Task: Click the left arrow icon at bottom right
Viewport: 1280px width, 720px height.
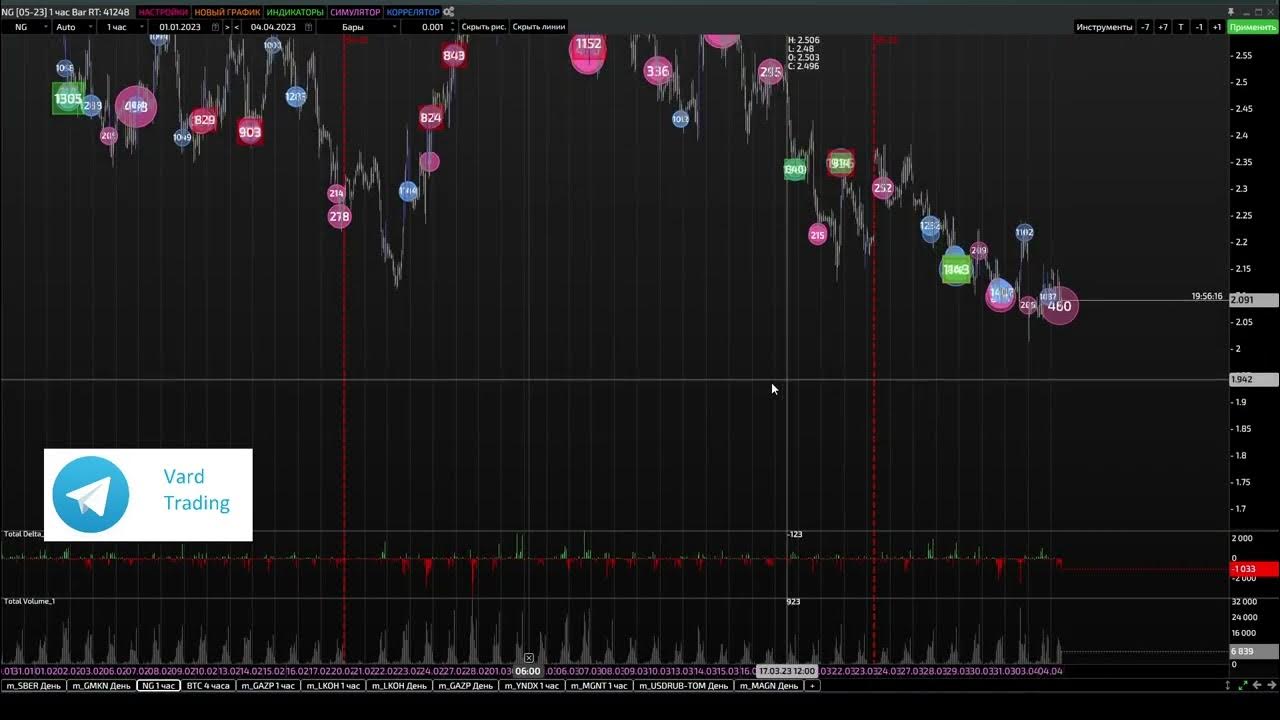Action: [x=1257, y=686]
